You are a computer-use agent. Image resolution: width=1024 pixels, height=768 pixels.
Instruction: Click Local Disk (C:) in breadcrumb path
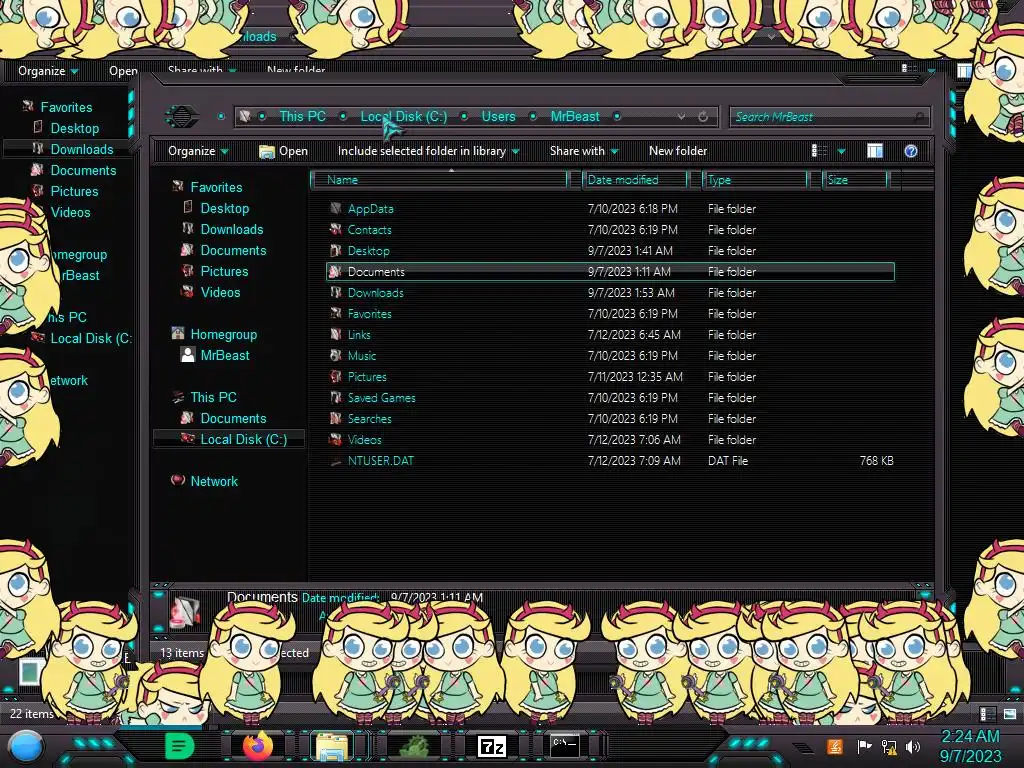pyautogui.click(x=404, y=116)
